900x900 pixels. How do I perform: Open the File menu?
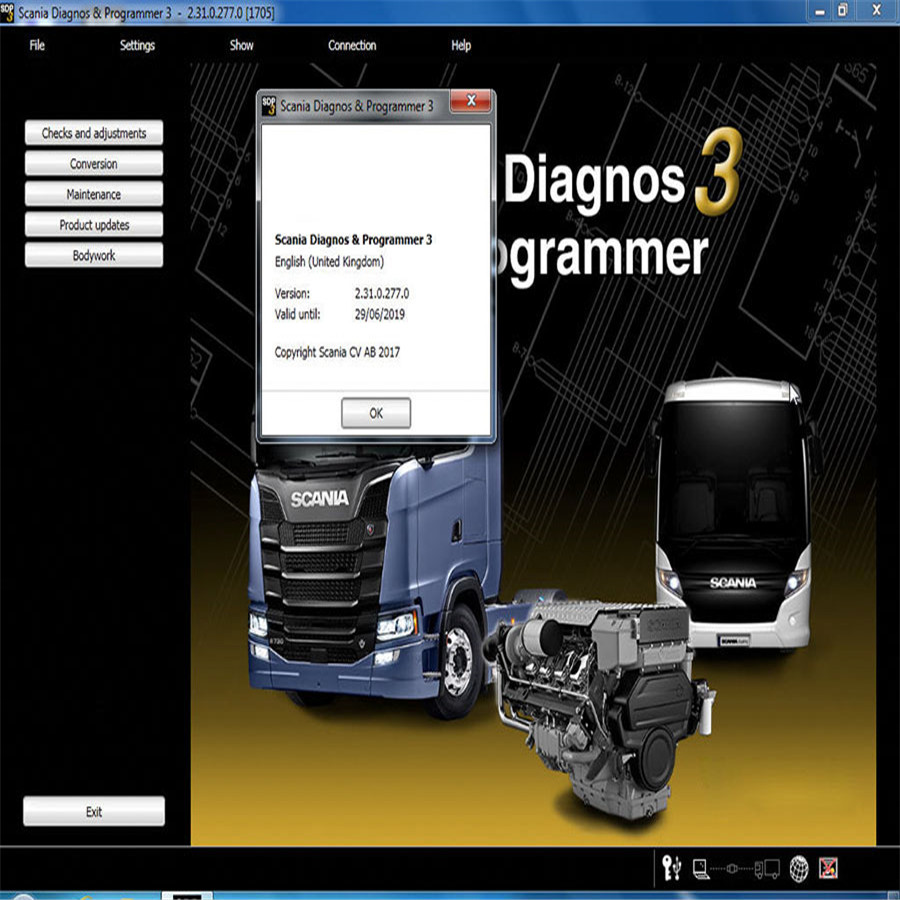(x=37, y=45)
